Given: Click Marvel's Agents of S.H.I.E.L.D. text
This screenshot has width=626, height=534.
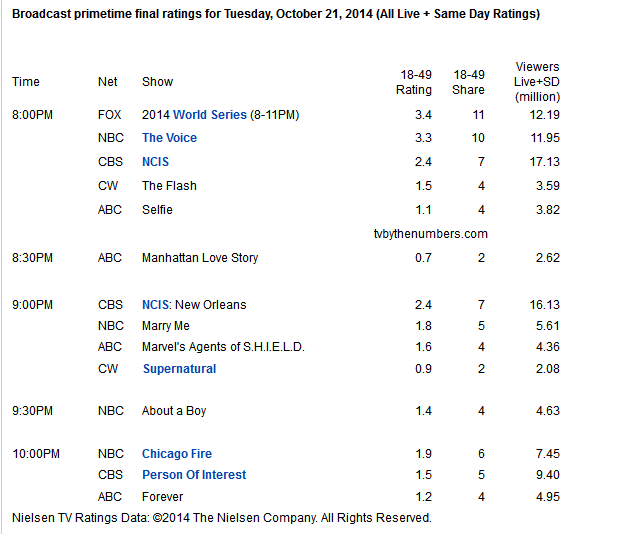Looking at the screenshot, I should [223, 347].
